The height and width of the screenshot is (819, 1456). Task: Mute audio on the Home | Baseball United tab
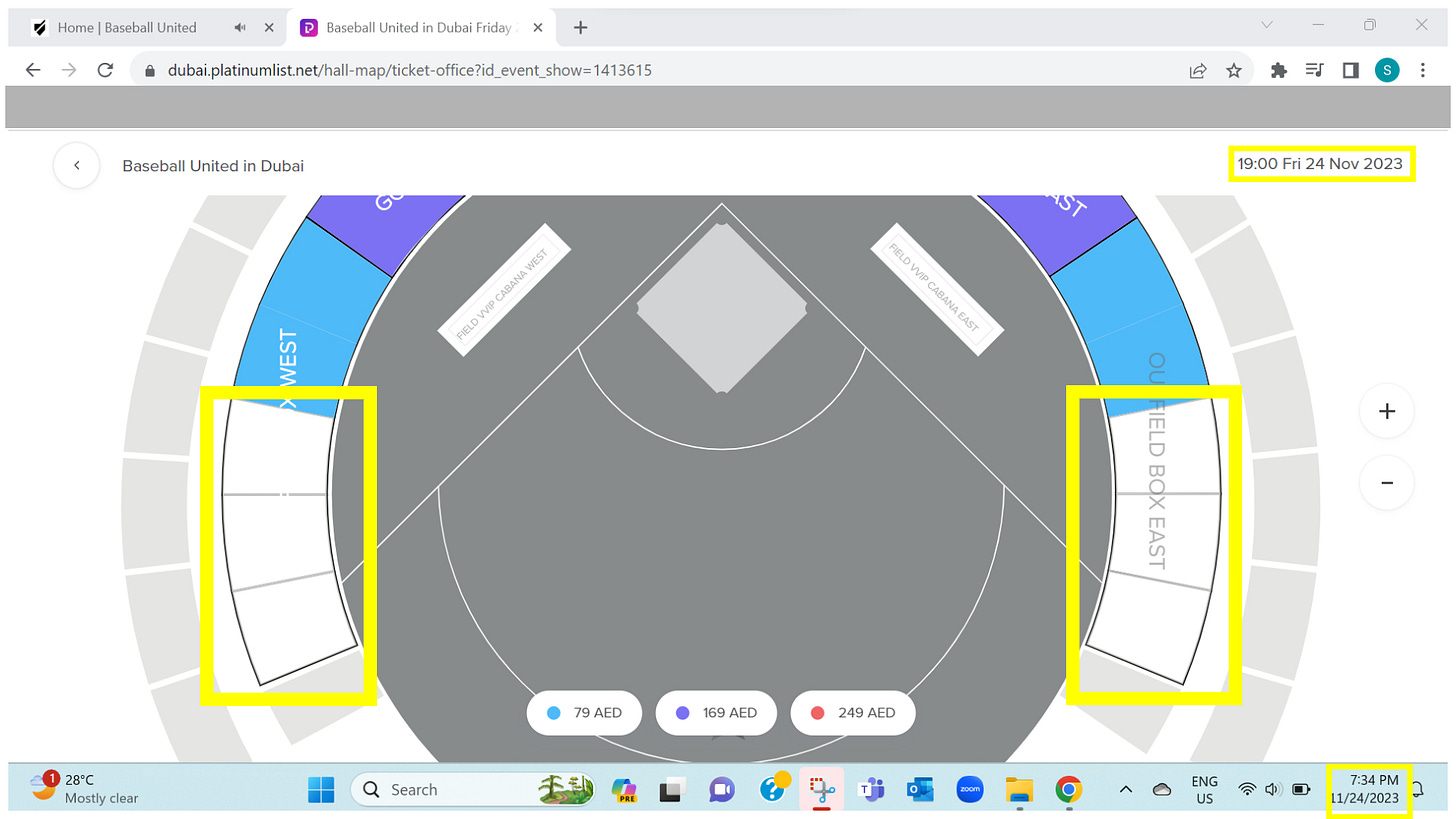240,27
